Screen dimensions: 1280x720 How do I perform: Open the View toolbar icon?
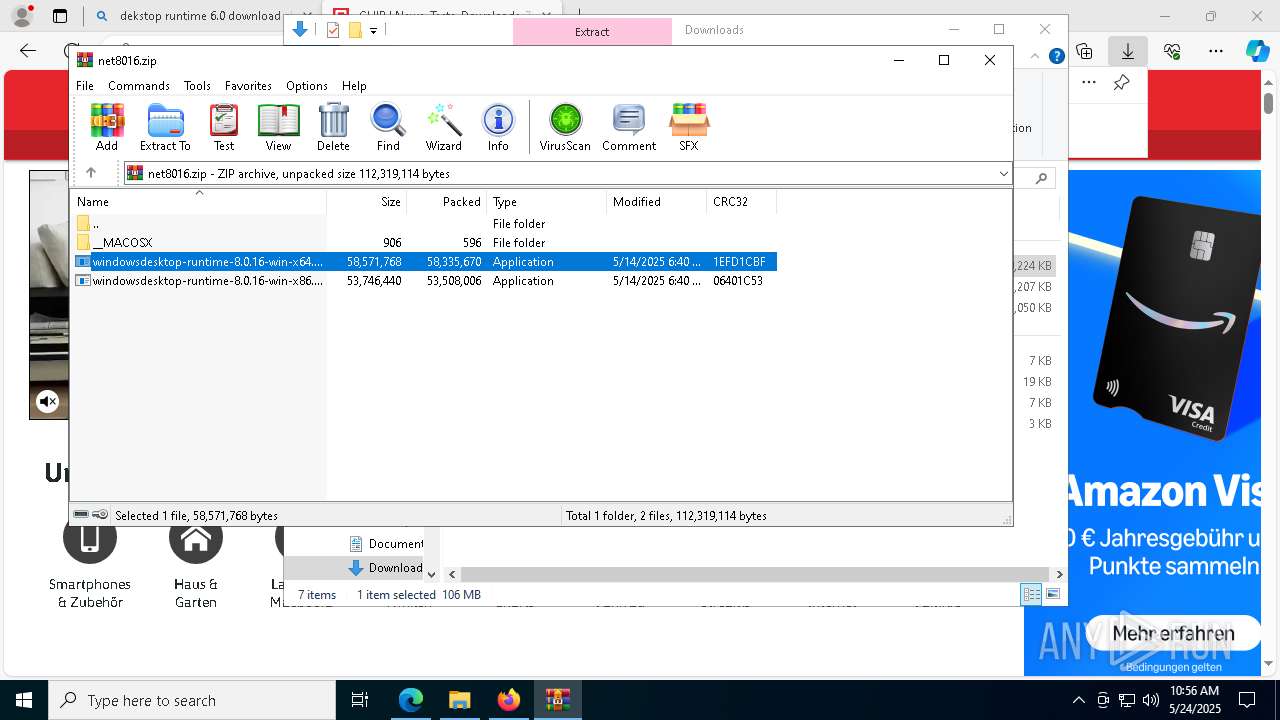click(x=278, y=127)
